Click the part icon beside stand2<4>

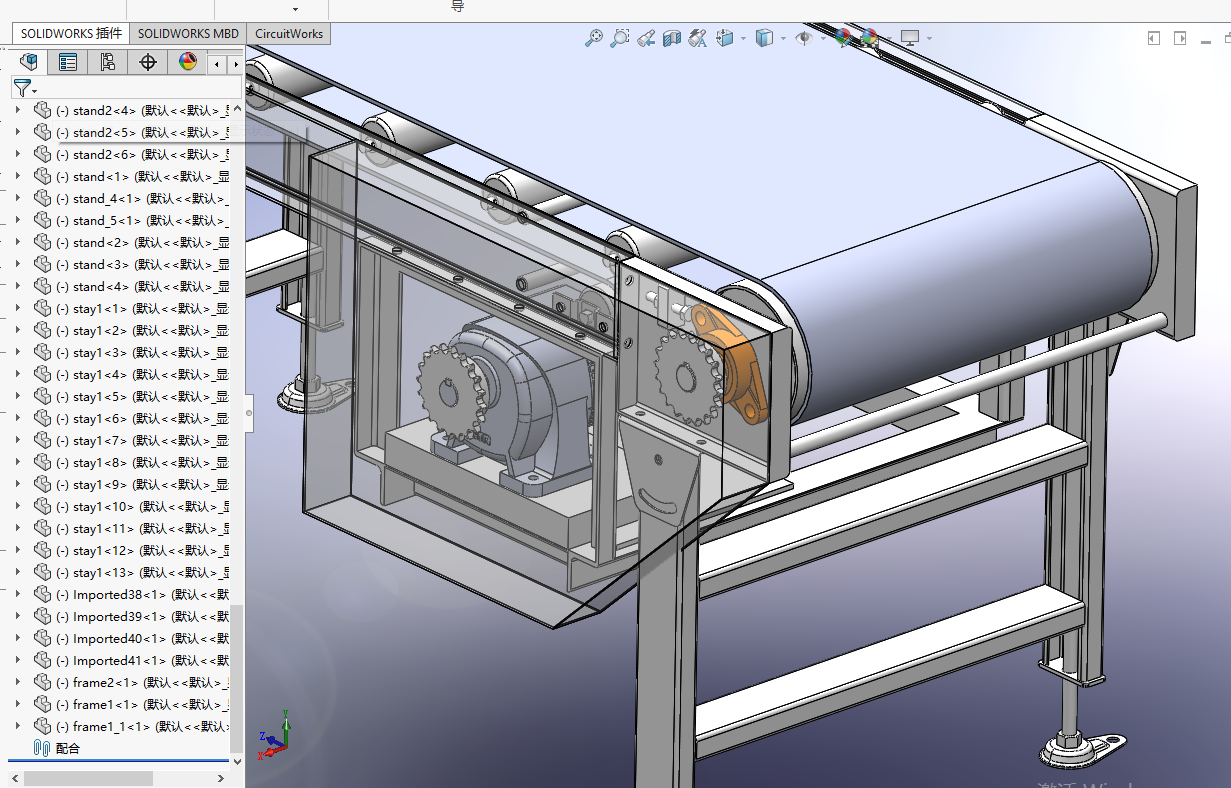pos(42,110)
